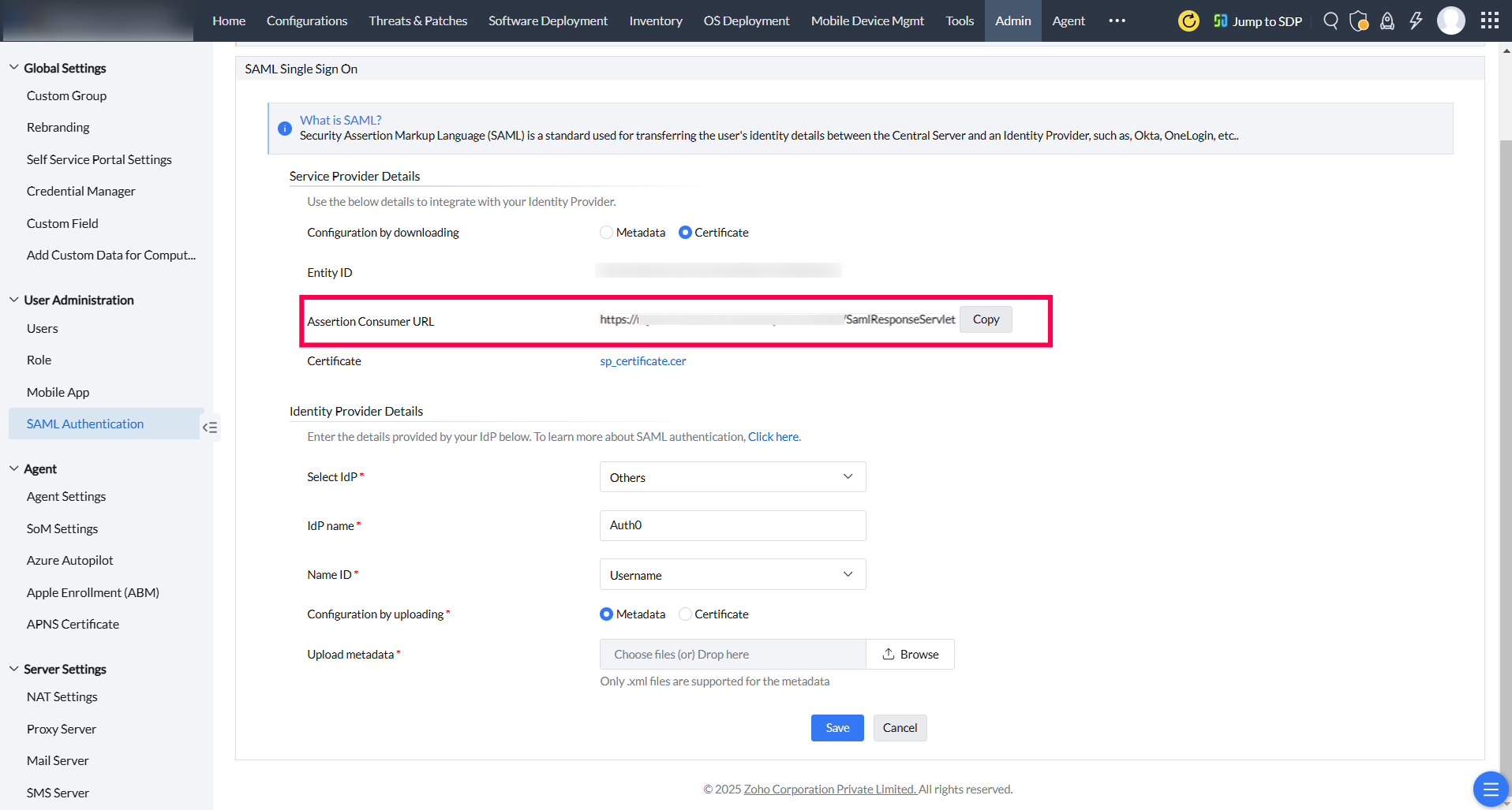Open Agent Settings
This screenshot has height=810, width=1512.
66,496
